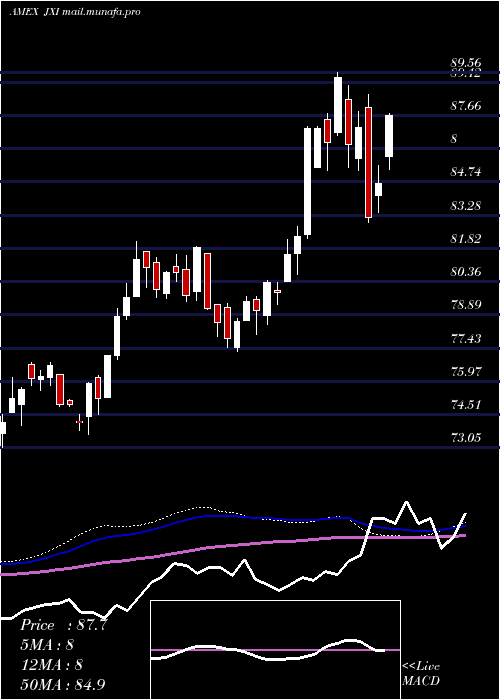The width and height of the screenshot is (500, 700).
Task: Click the last white candlestick on the right
Action: point(389,136)
